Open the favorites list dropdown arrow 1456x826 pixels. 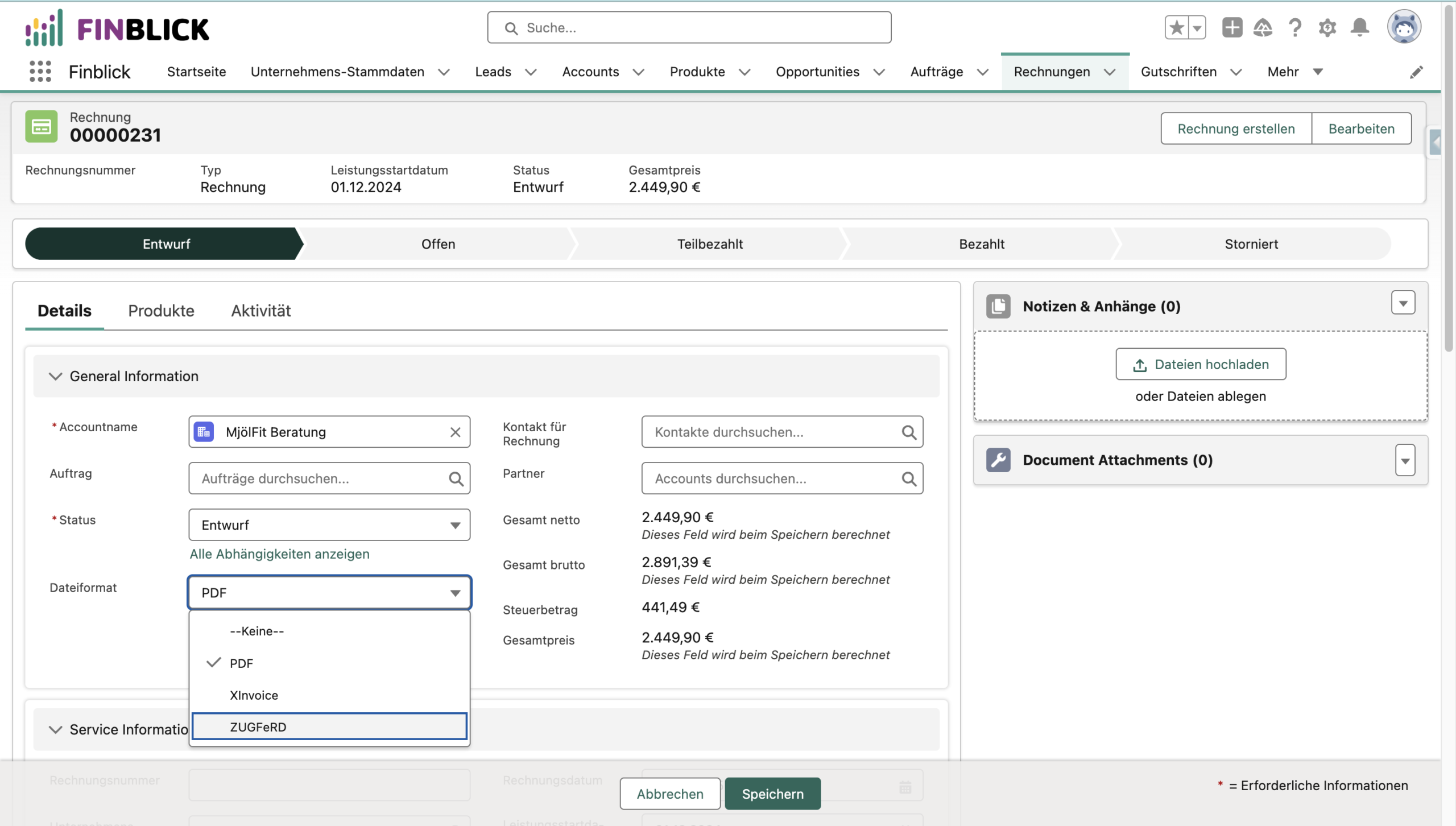[1197, 27]
